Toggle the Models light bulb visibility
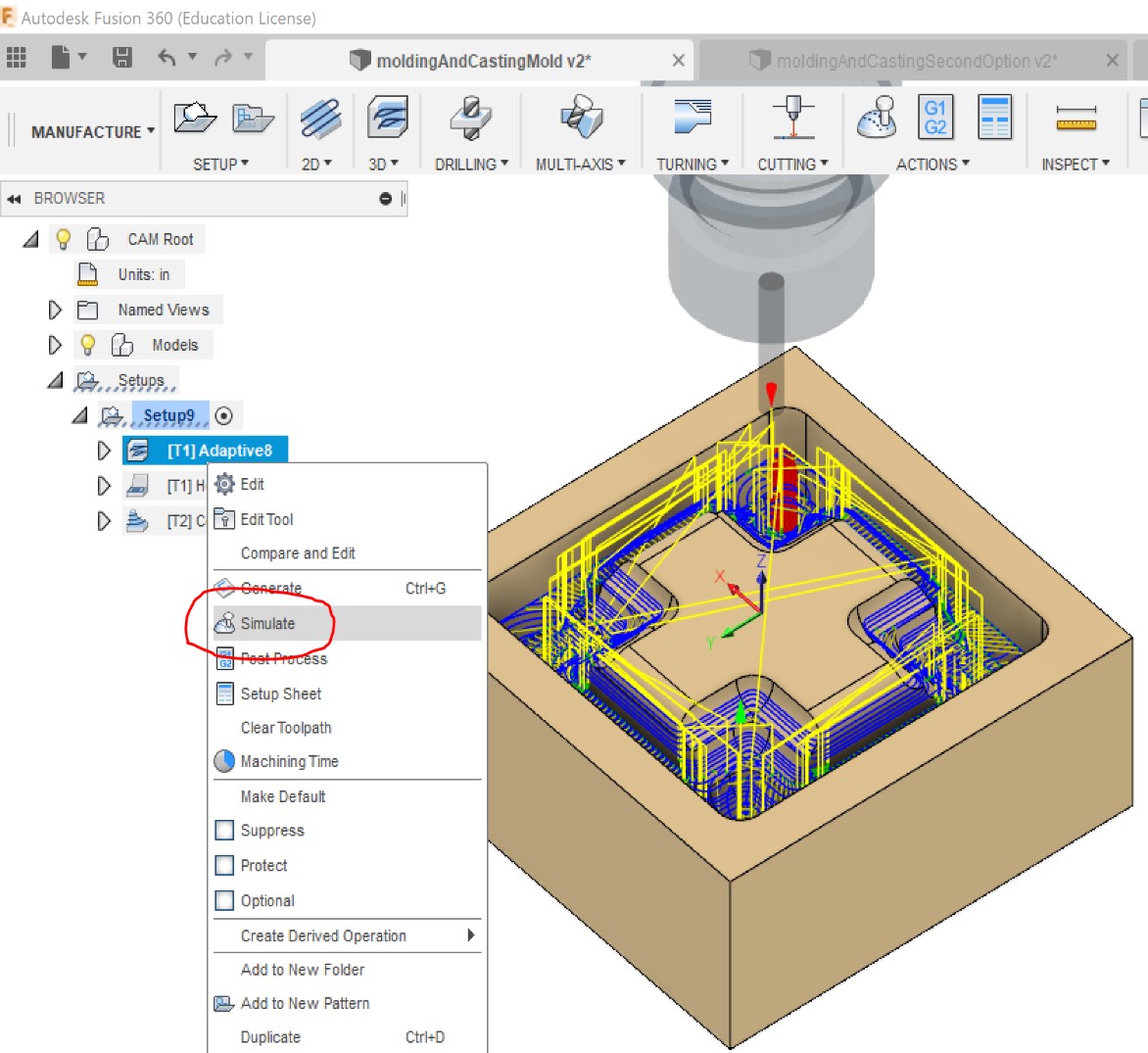This screenshot has width=1148, height=1053. coord(88,344)
